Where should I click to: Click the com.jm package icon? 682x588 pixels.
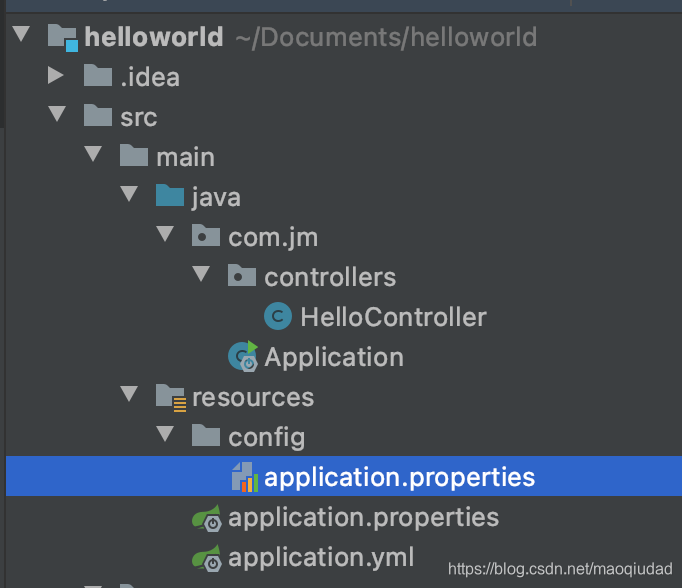206,235
